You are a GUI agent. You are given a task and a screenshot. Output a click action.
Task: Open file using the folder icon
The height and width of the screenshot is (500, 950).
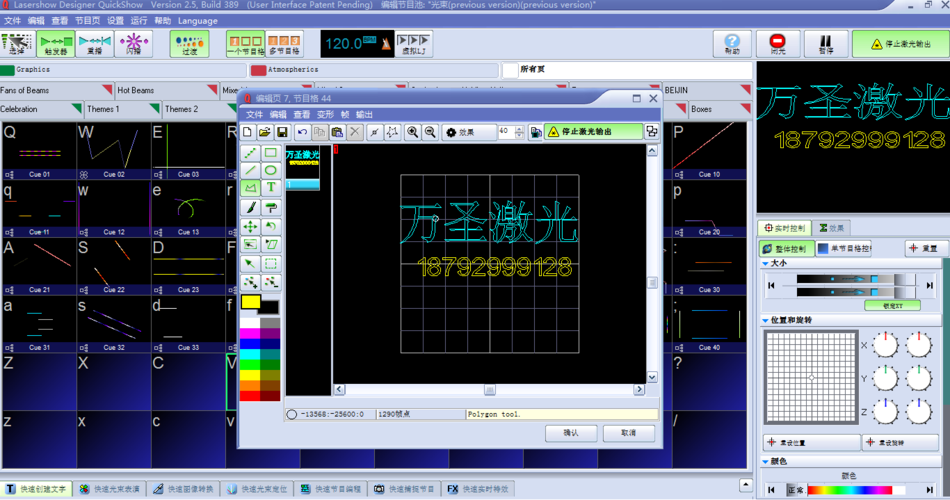(264, 132)
